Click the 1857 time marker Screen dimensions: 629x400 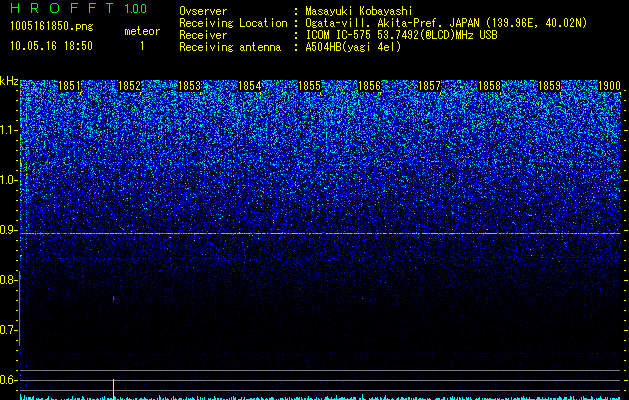(x=430, y=86)
